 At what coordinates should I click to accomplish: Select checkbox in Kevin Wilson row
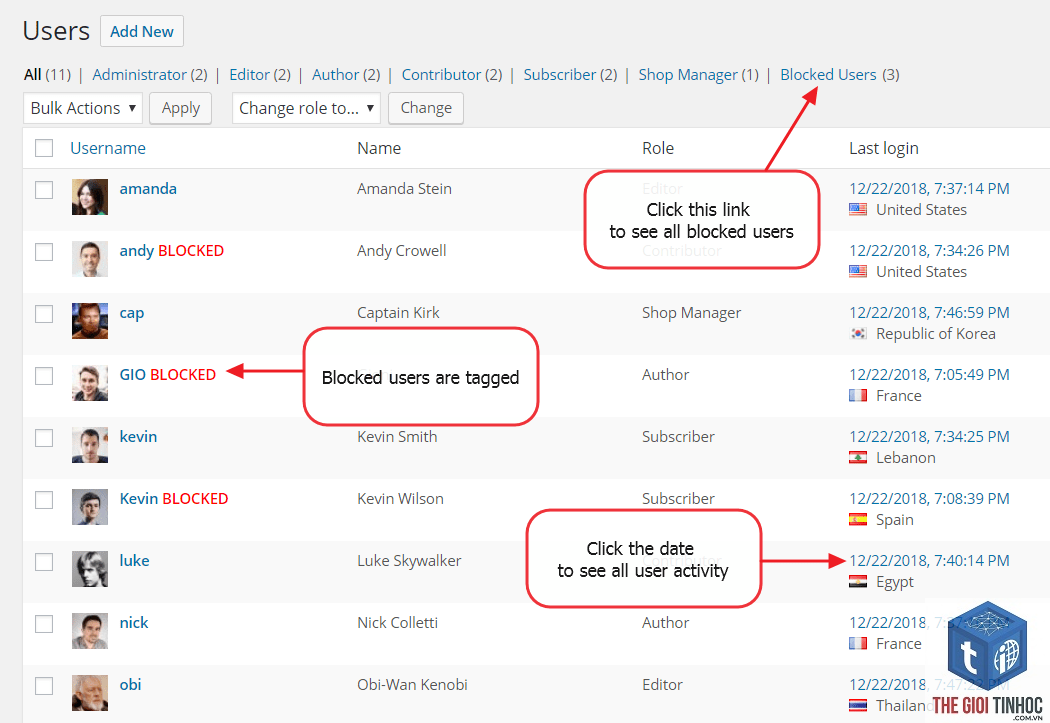tap(44, 500)
